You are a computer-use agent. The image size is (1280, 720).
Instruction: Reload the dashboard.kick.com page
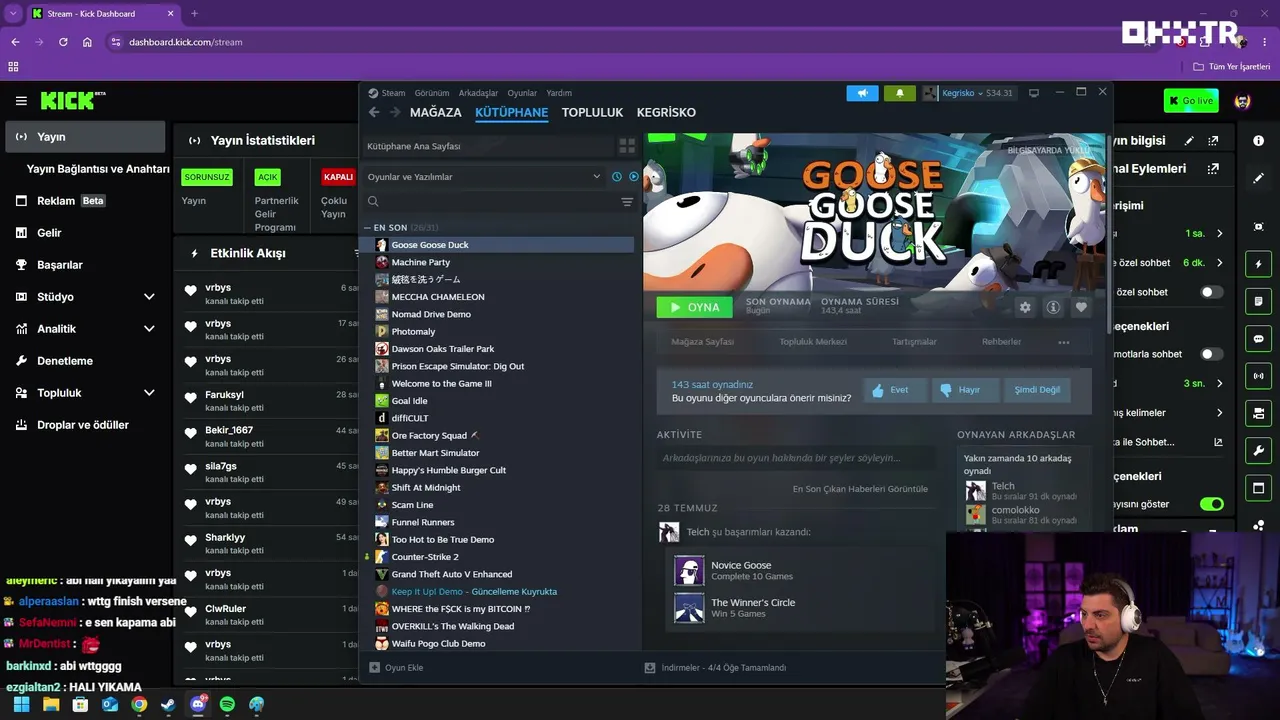[63, 42]
